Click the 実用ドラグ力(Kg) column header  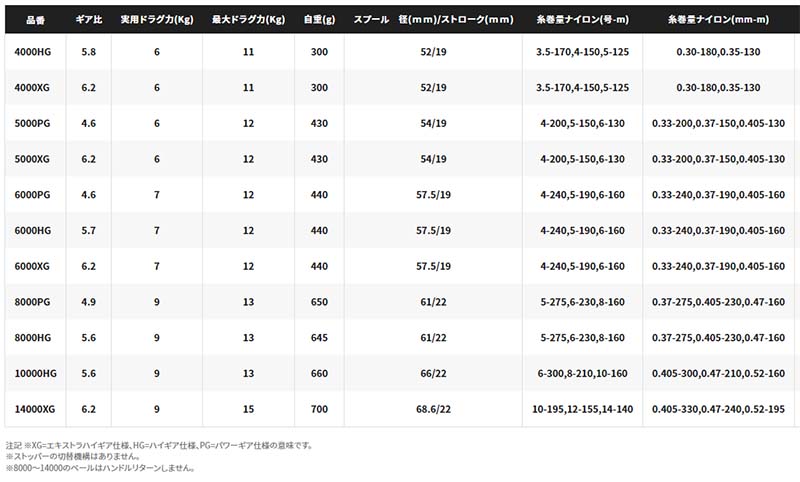[x=157, y=19]
